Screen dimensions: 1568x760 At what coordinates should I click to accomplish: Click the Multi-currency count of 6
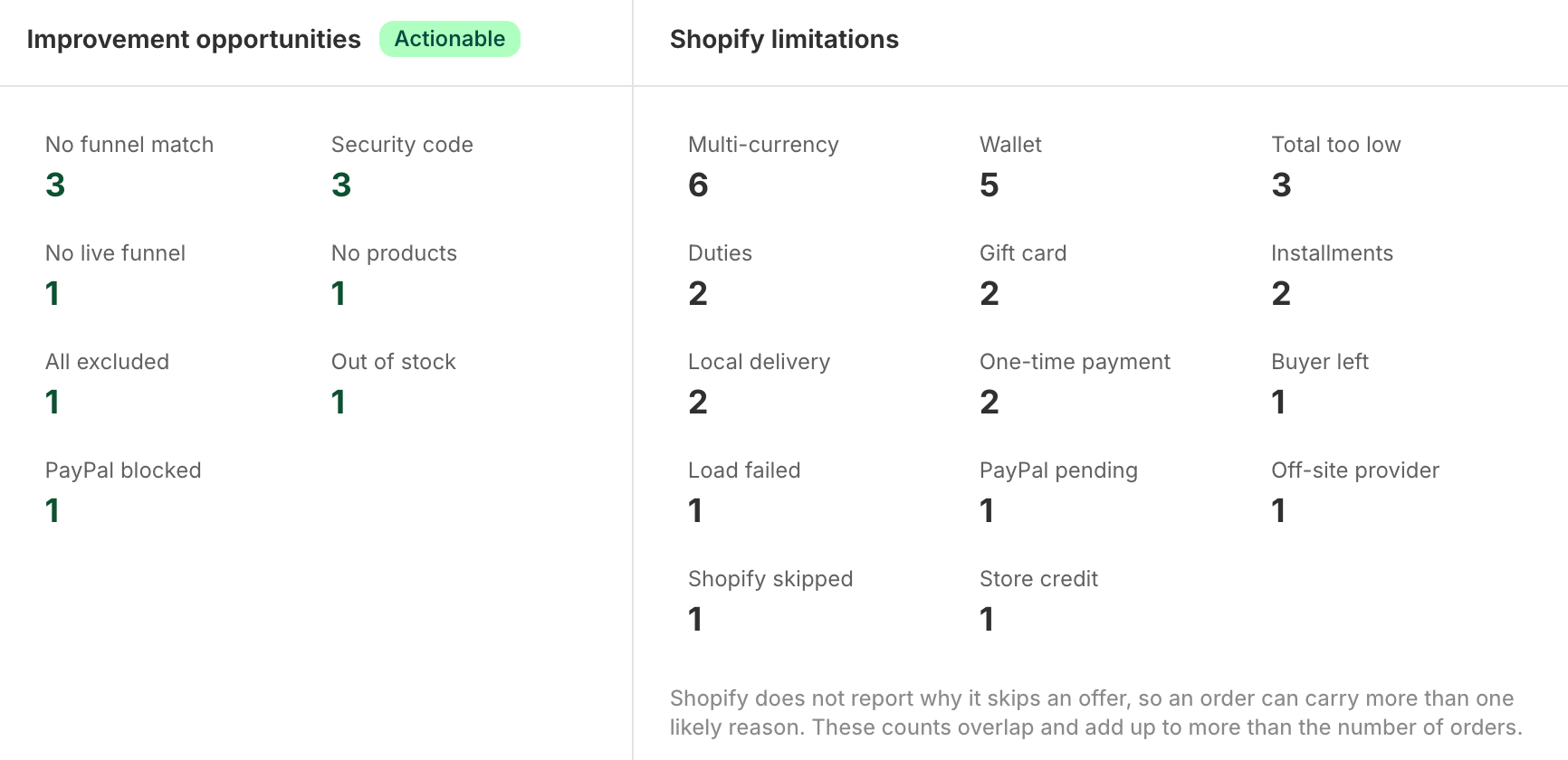click(698, 185)
